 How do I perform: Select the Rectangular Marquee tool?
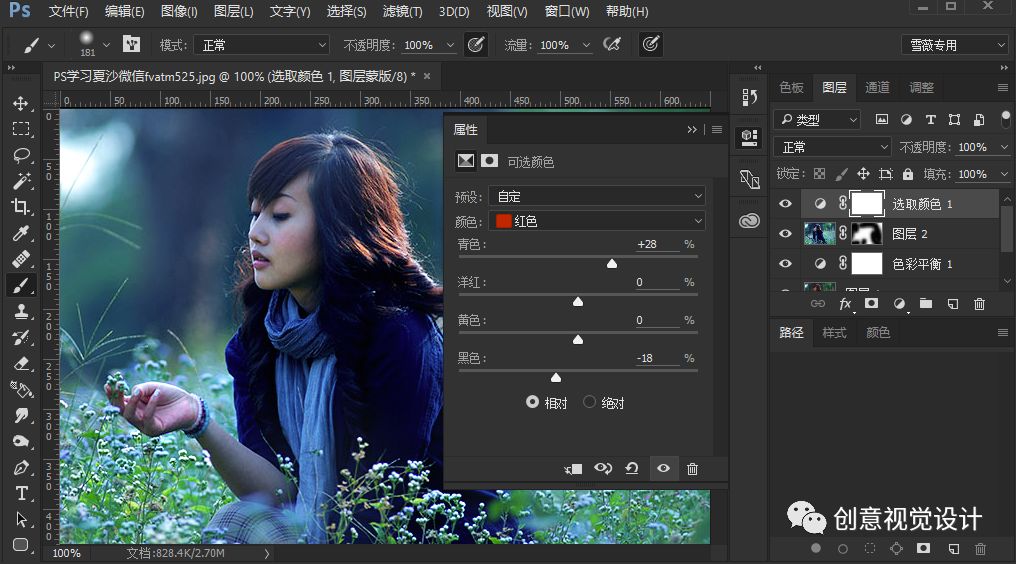[x=21, y=129]
